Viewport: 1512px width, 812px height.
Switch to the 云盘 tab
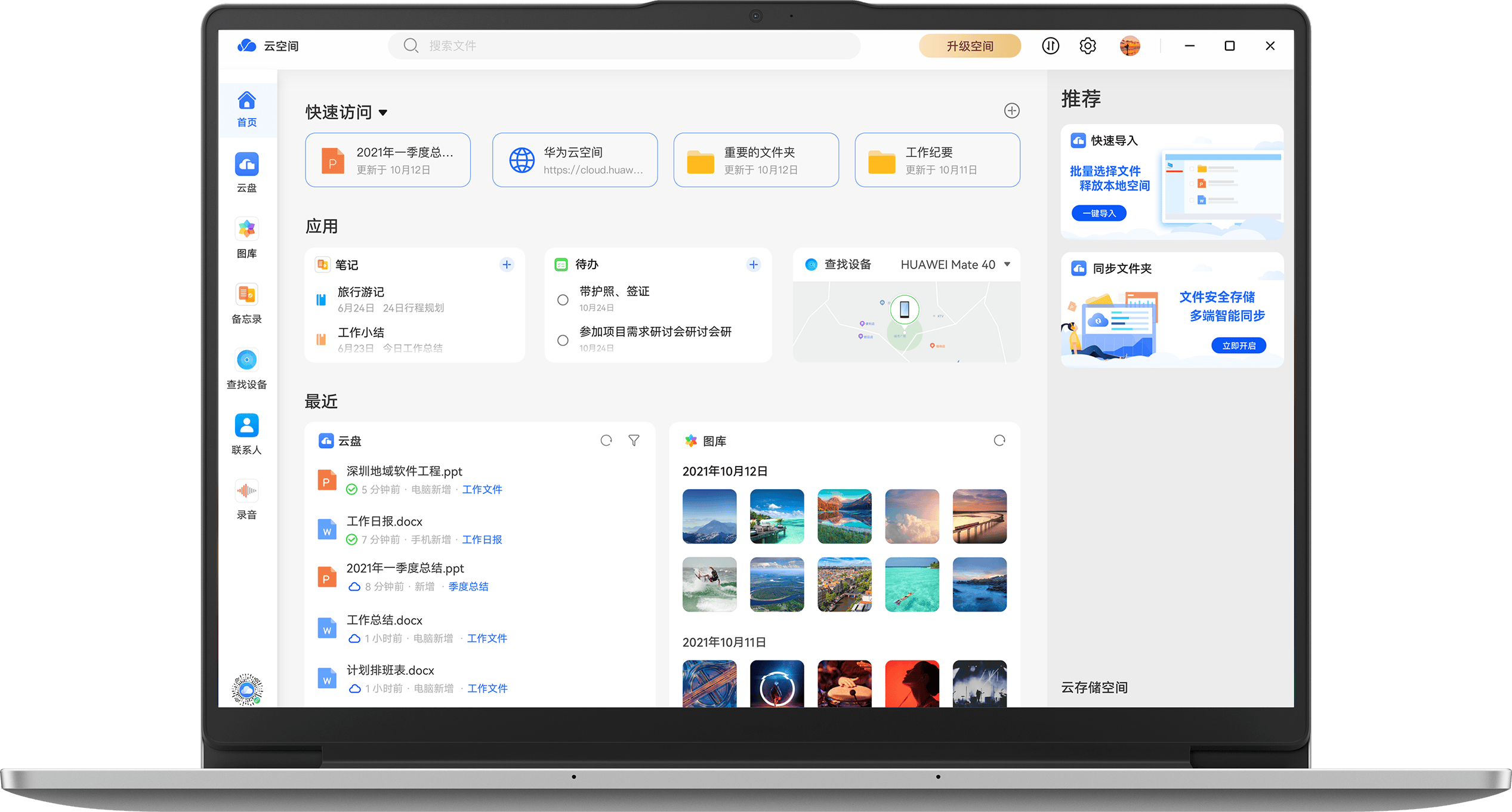pyautogui.click(x=246, y=173)
